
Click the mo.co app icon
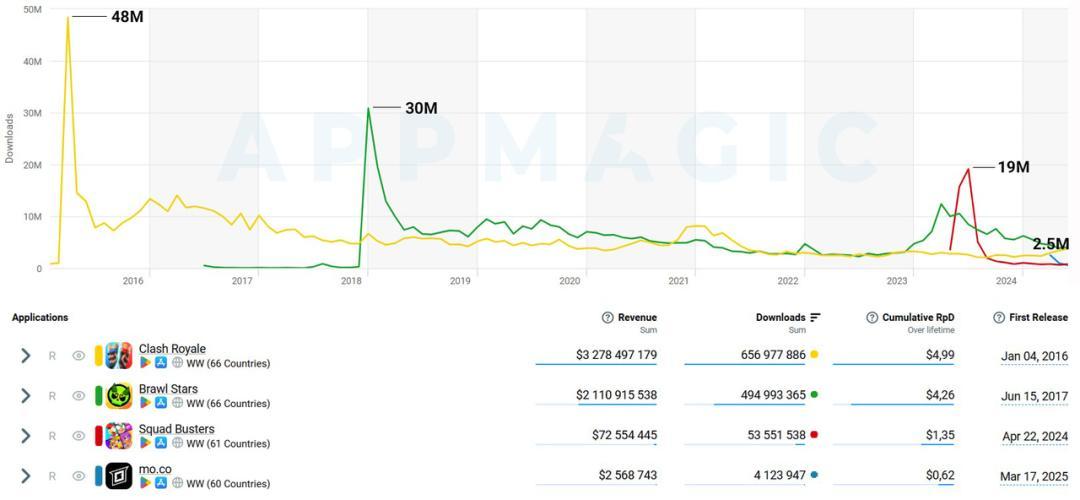point(119,476)
